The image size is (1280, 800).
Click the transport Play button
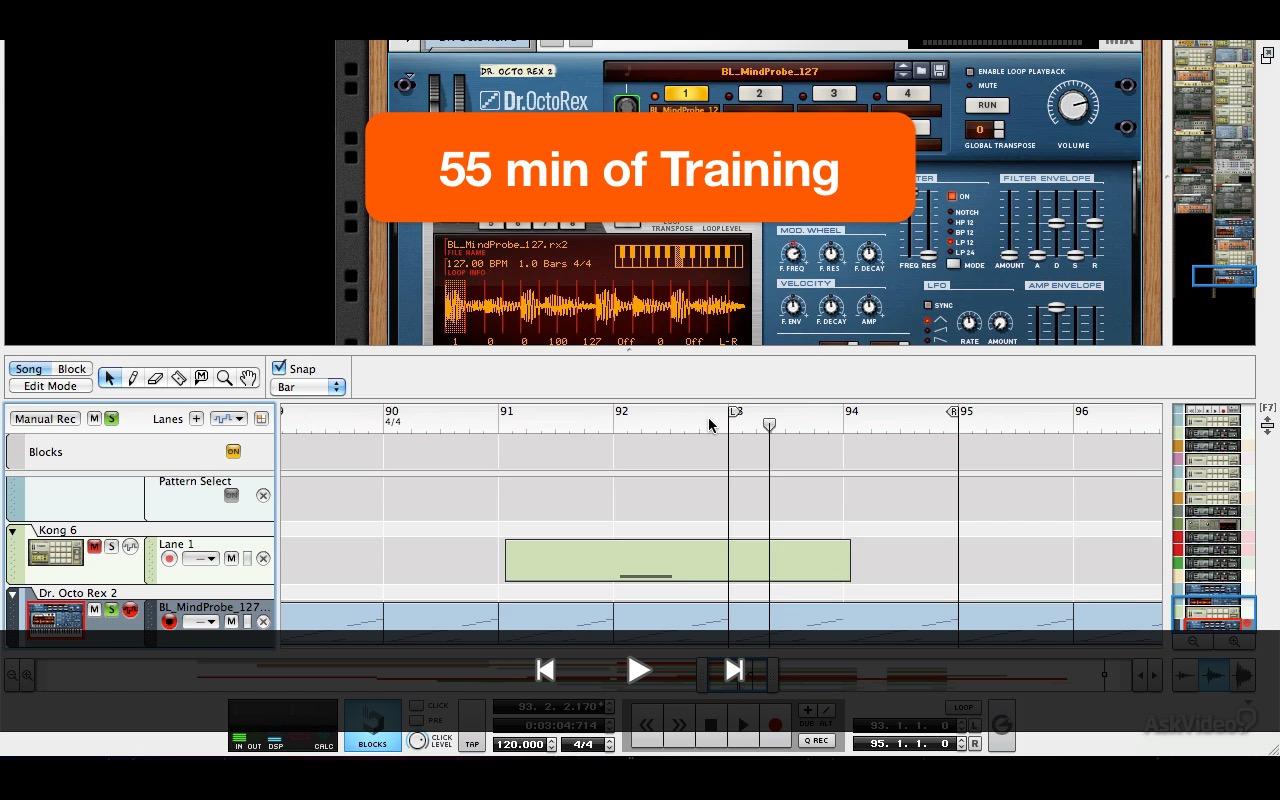coord(743,725)
